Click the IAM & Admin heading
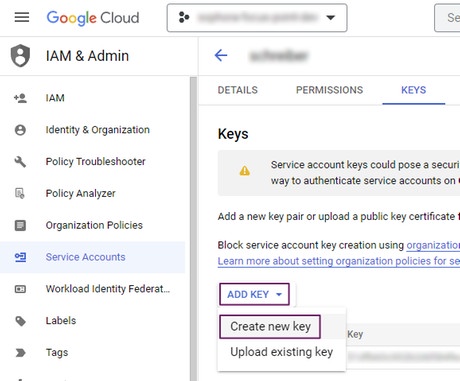Screen dimensions: 460x381 (87, 56)
